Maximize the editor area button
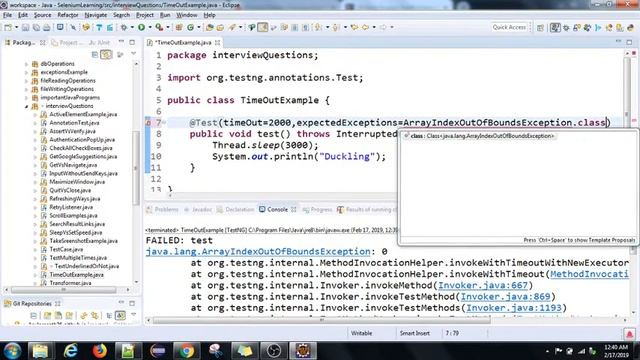 click(629, 42)
